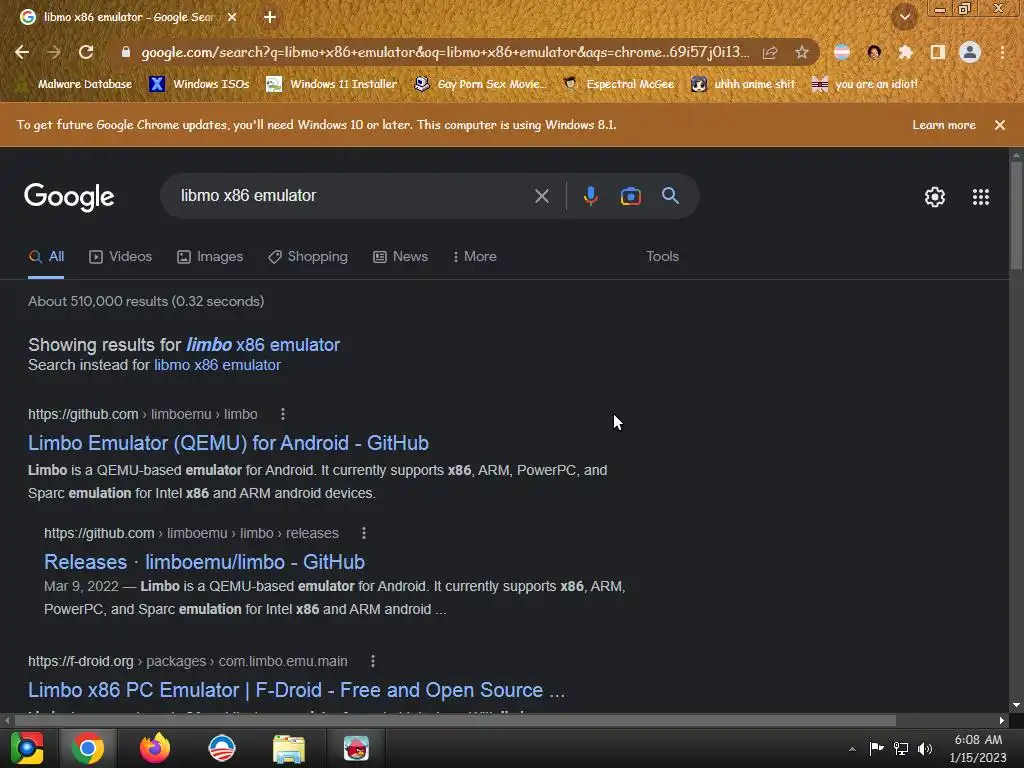Screen dimensions: 1024x768
Task: Open Limbo Emulator (QEMU) for Android result
Action: point(229,443)
